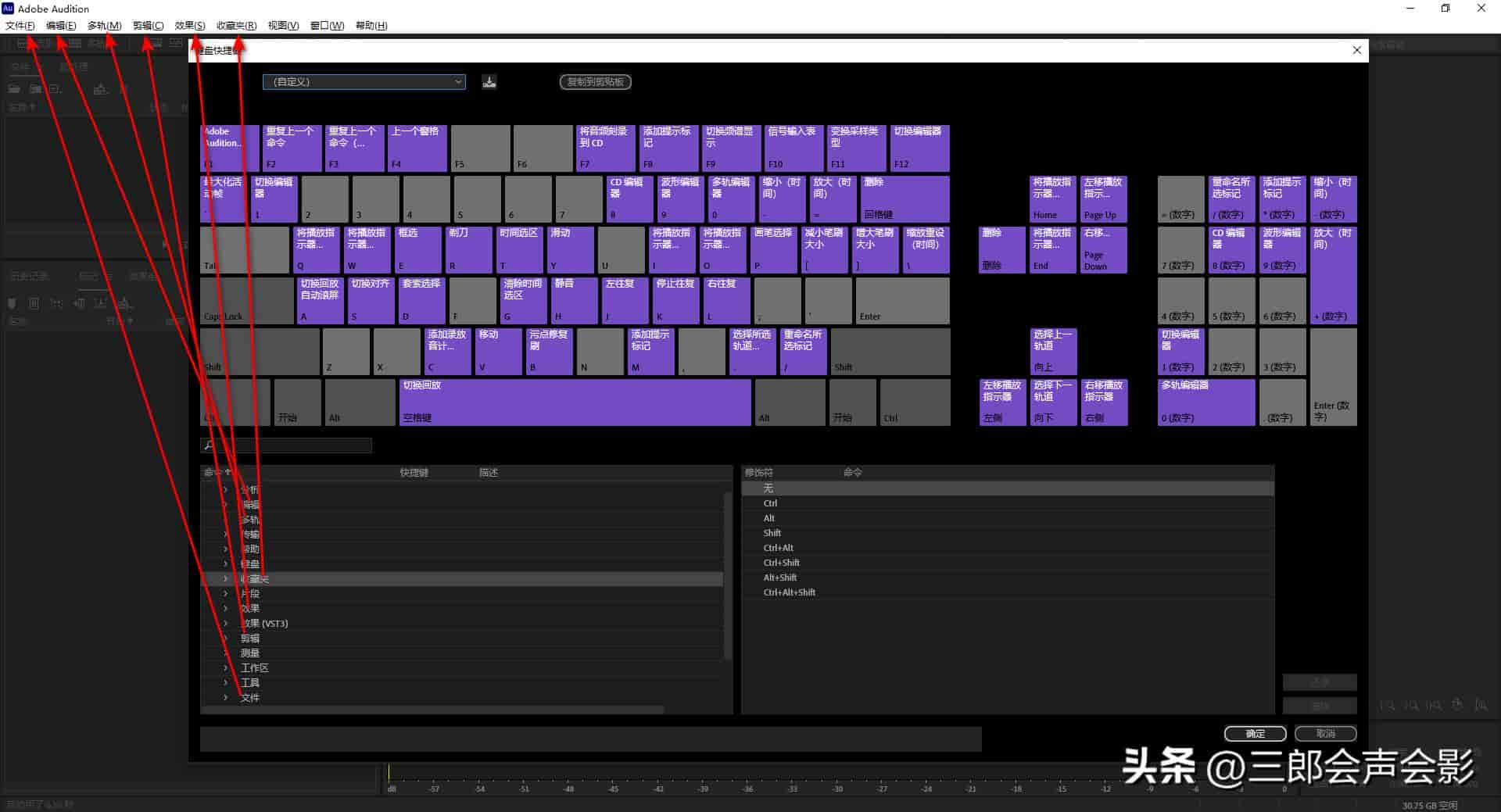Select the spacebar key labeled 切换回放
The image size is (1501, 812).
tap(575, 402)
